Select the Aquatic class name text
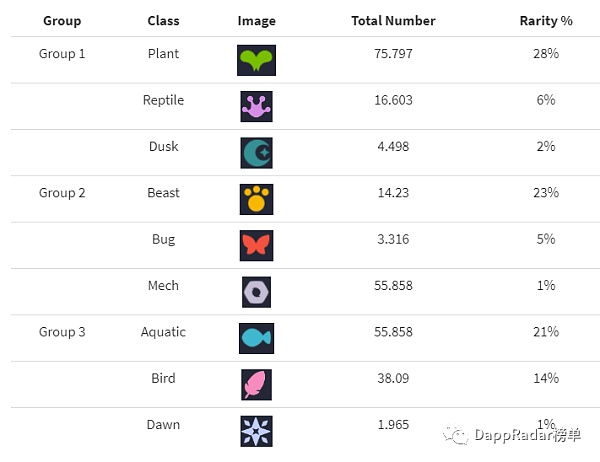 click(x=163, y=332)
